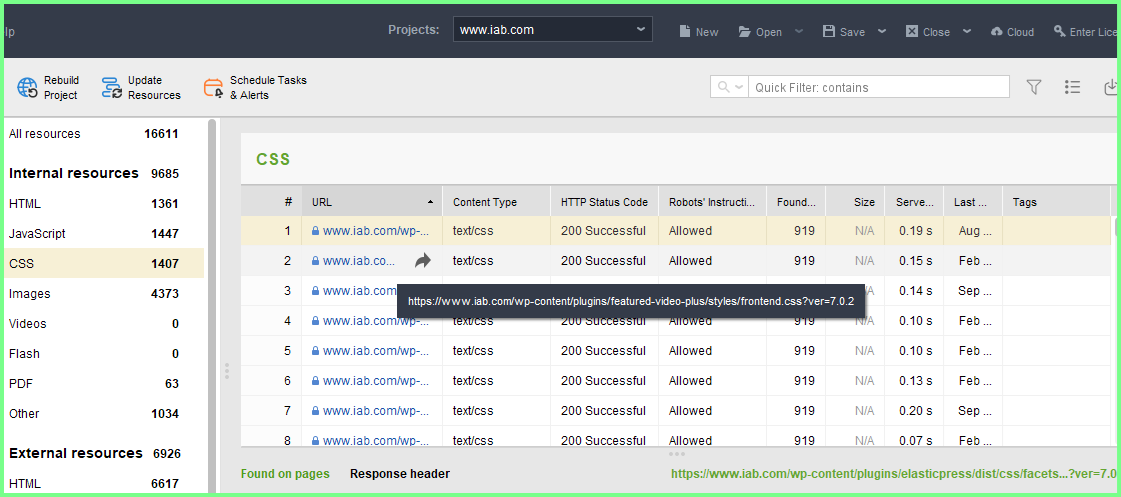Click Update Resources button text
This screenshot has height=497, width=1121.
click(154, 87)
